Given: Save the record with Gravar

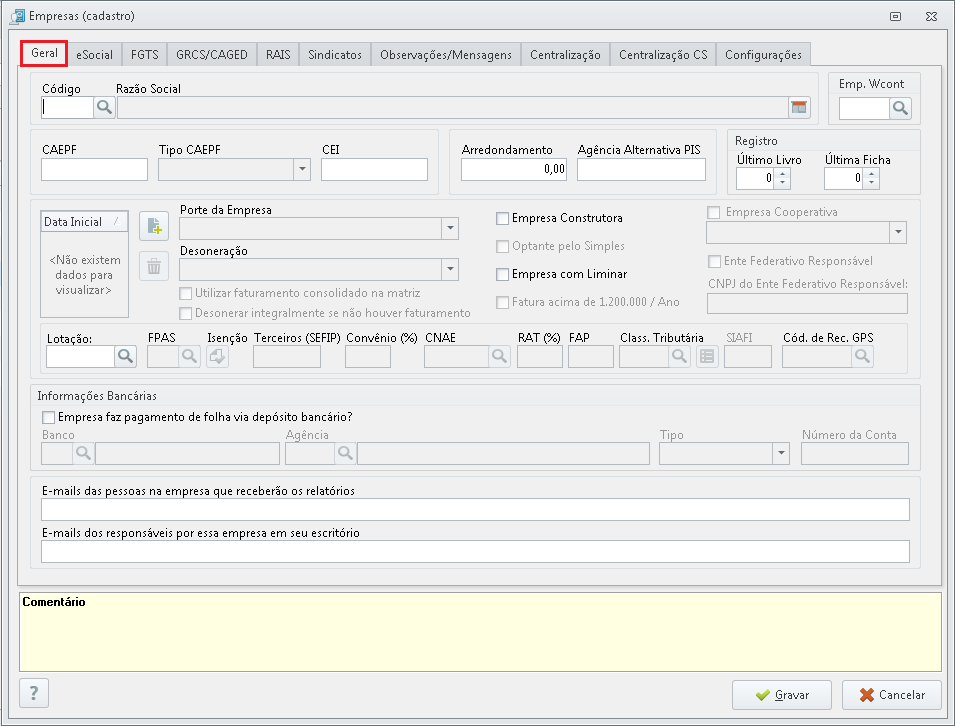Looking at the screenshot, I should point(781,695).
